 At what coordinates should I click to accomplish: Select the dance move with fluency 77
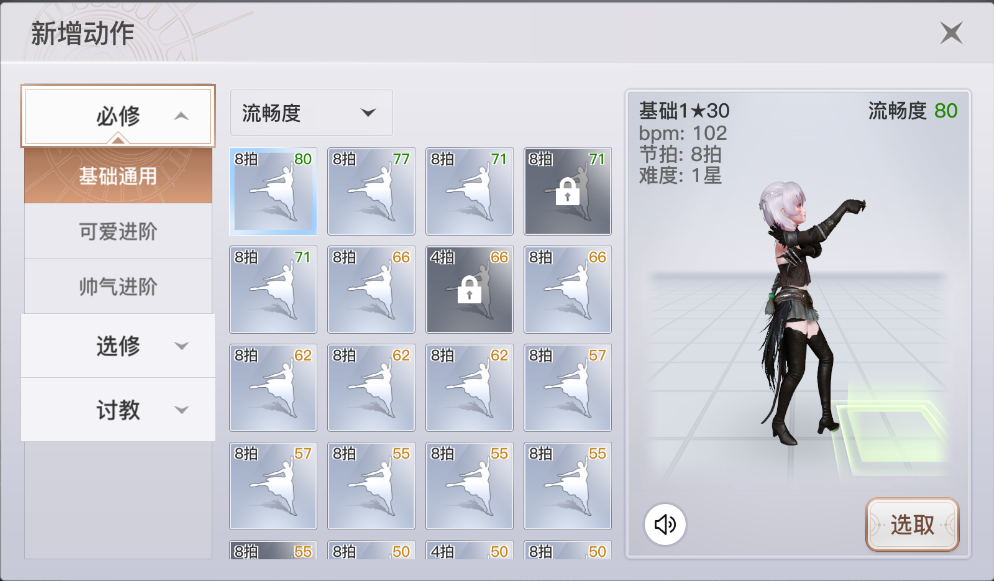coord(371,191)
